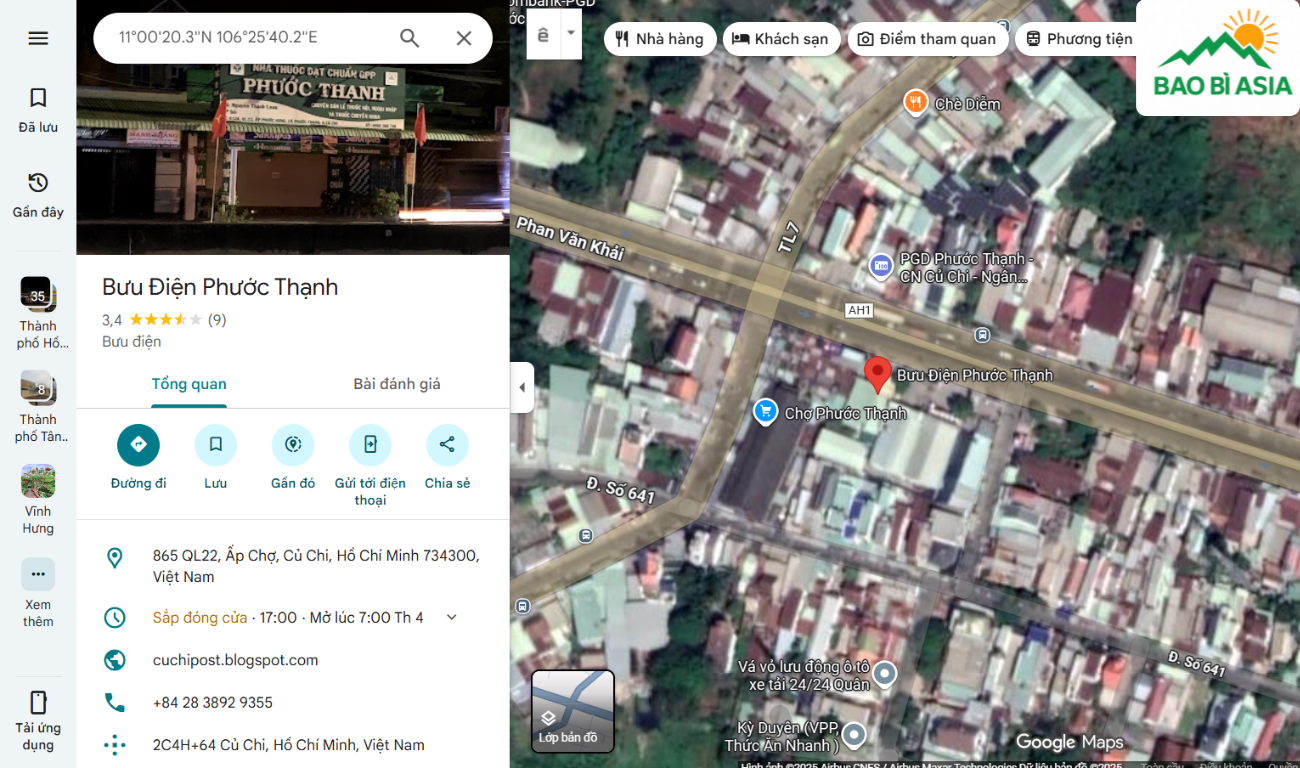
Task: Clear the search box with X
Action: [464, 38]
